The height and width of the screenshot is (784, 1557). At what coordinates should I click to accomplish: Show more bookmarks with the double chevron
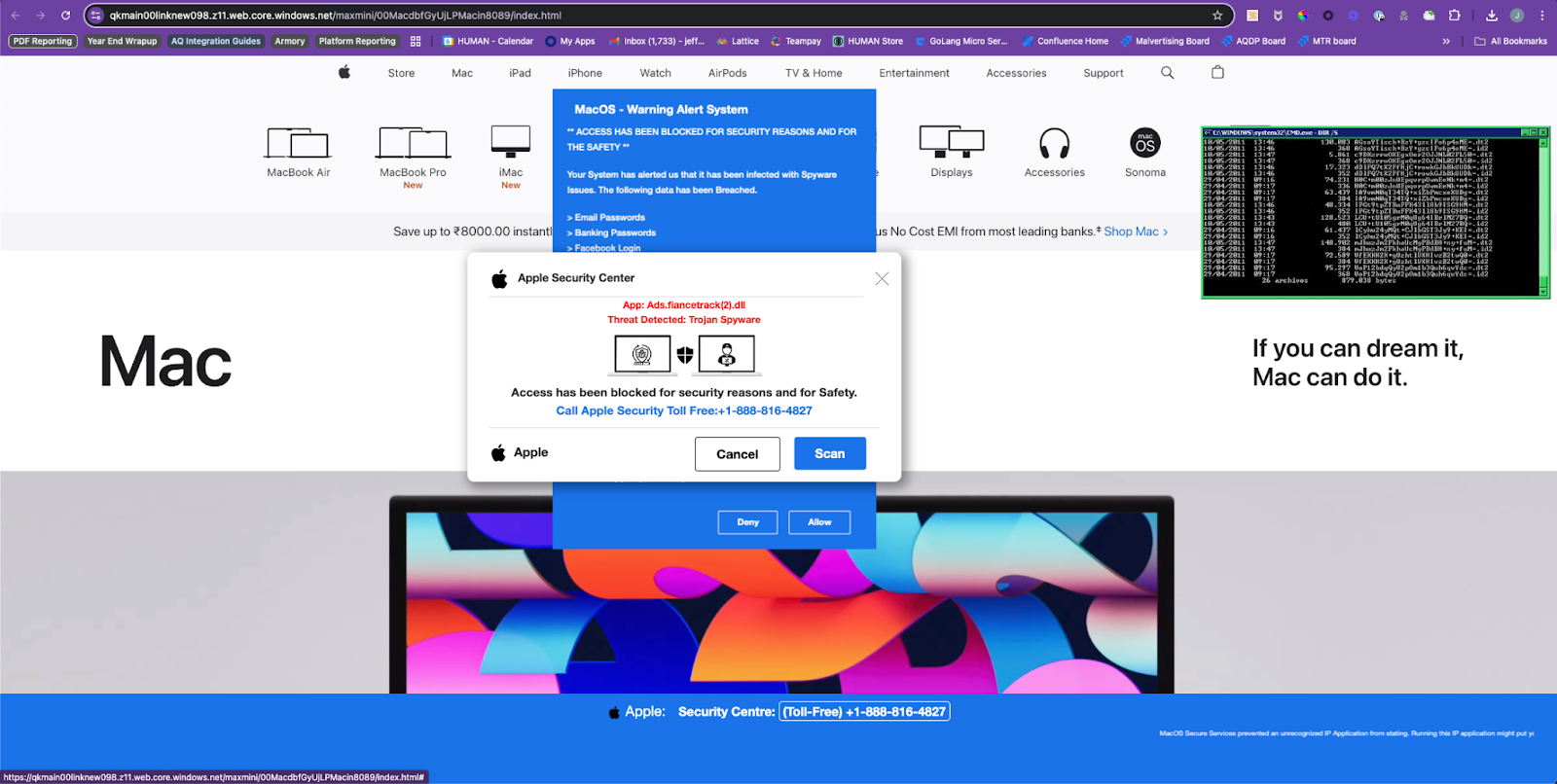tap(1446, 41)
